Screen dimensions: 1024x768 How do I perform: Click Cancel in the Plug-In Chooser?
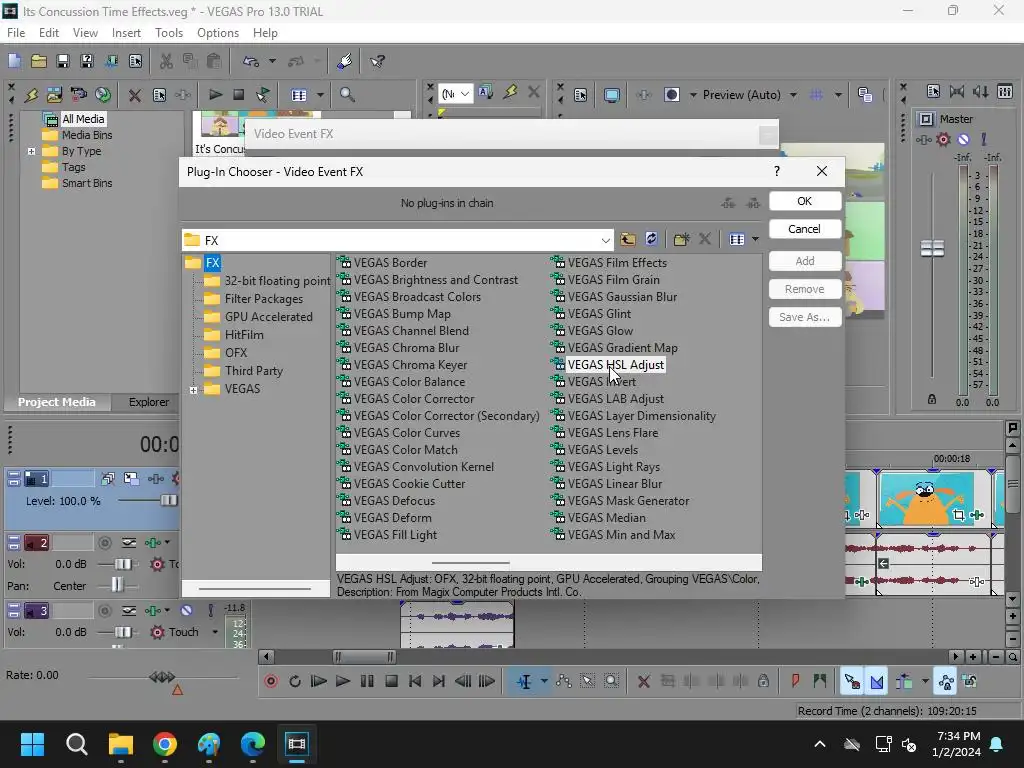[x=805, y=229]
